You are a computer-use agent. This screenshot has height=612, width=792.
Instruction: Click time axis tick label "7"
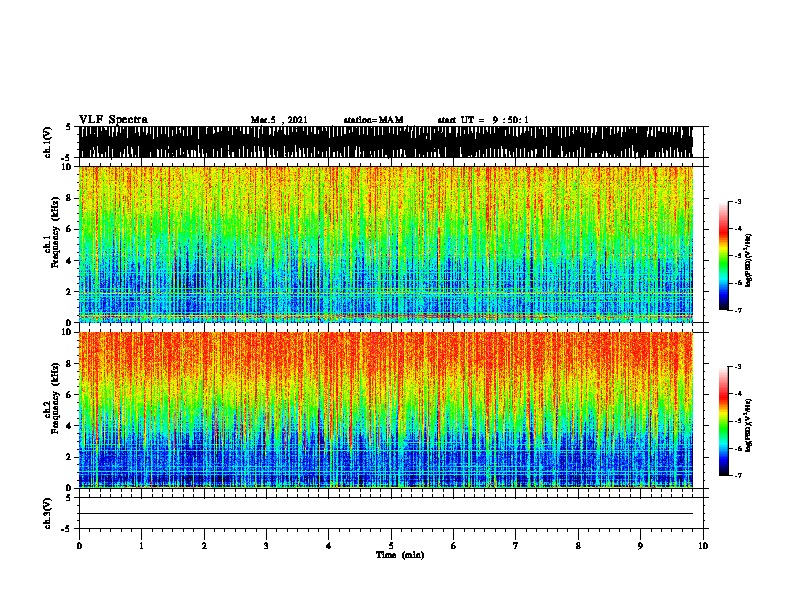pyautogui.click(x=516, y=546)
